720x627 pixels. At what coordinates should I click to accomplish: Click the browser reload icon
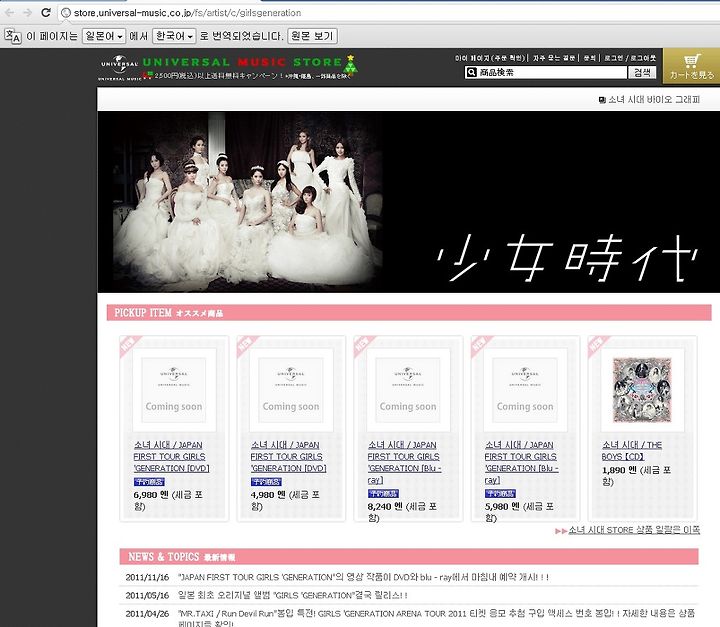pos(45,12)
